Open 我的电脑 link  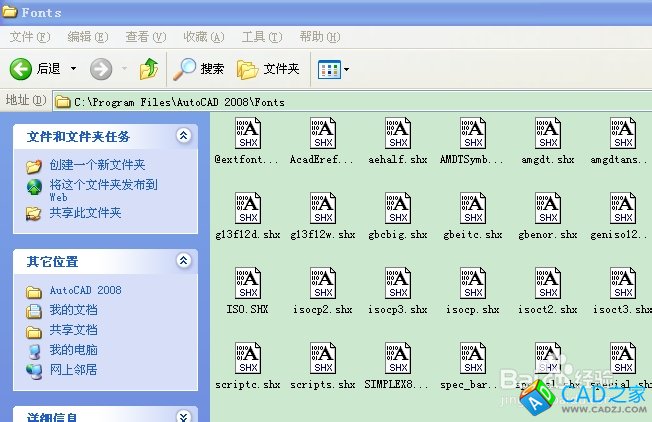(x=74, y=350)
